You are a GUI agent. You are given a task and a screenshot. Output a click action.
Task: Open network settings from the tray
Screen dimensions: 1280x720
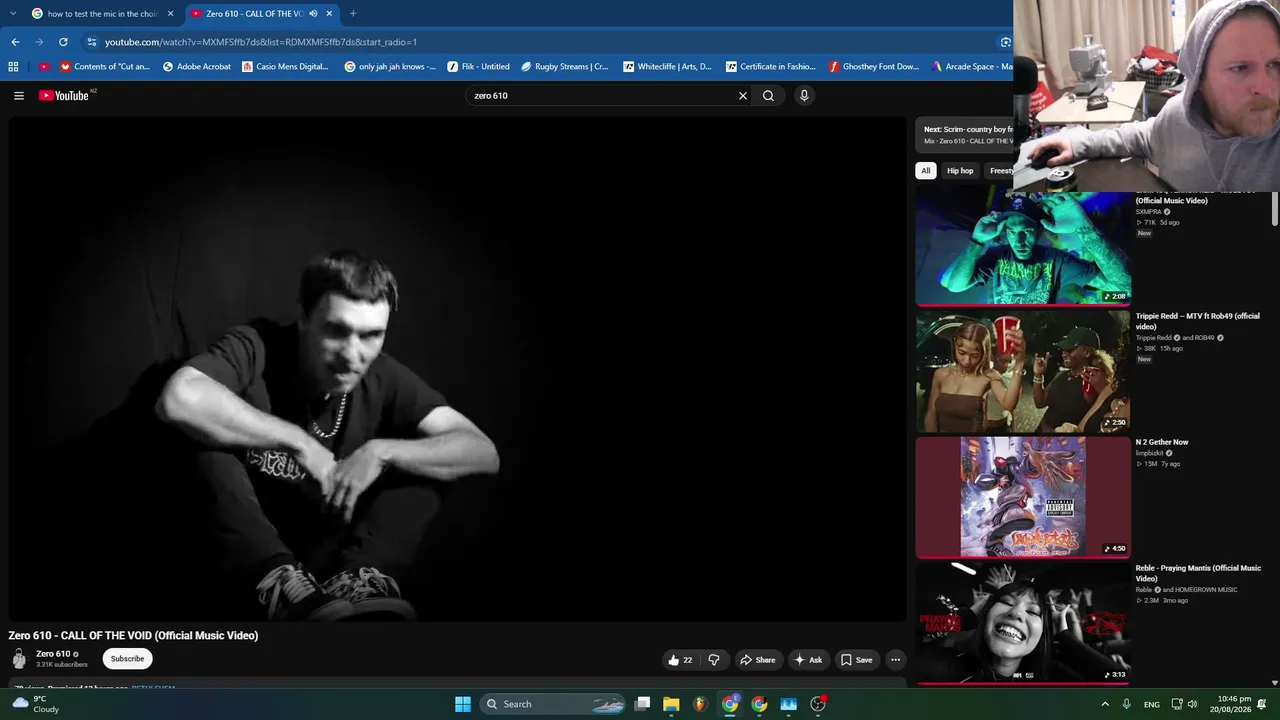click(1177, 704)
